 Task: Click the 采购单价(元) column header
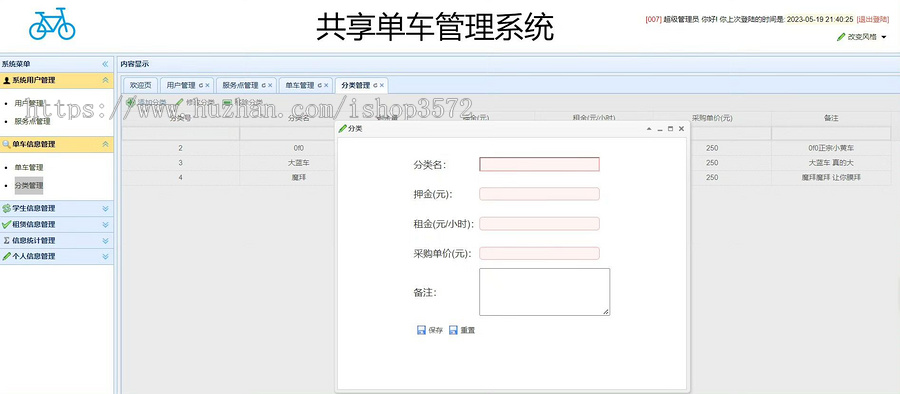coord(712,118)
